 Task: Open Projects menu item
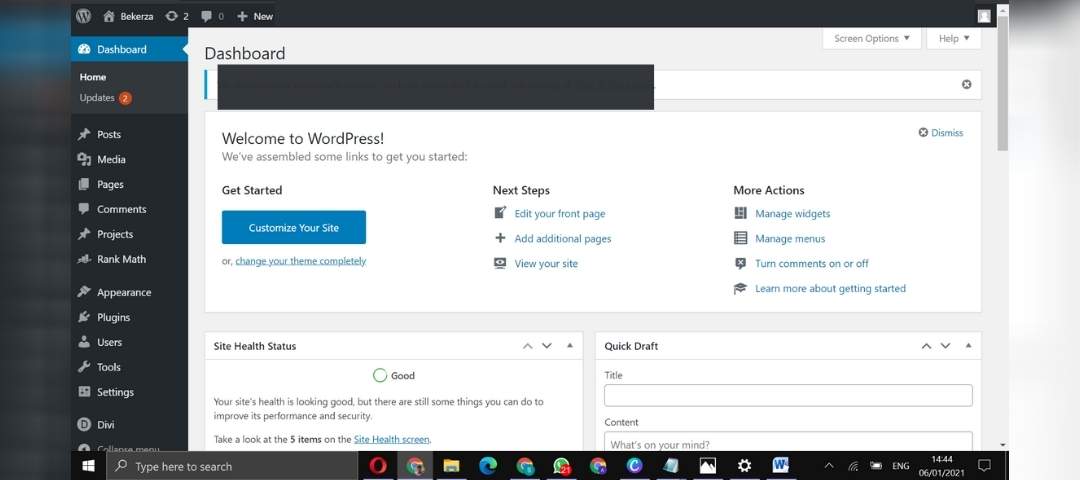129,234
